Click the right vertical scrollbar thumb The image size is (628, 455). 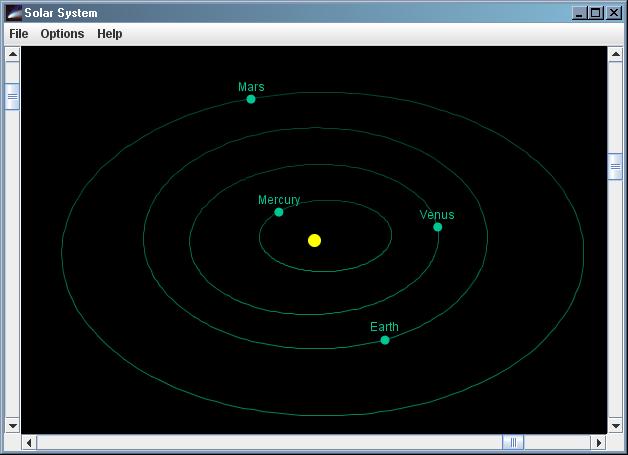pyautogui.click(x=615, y=167)
